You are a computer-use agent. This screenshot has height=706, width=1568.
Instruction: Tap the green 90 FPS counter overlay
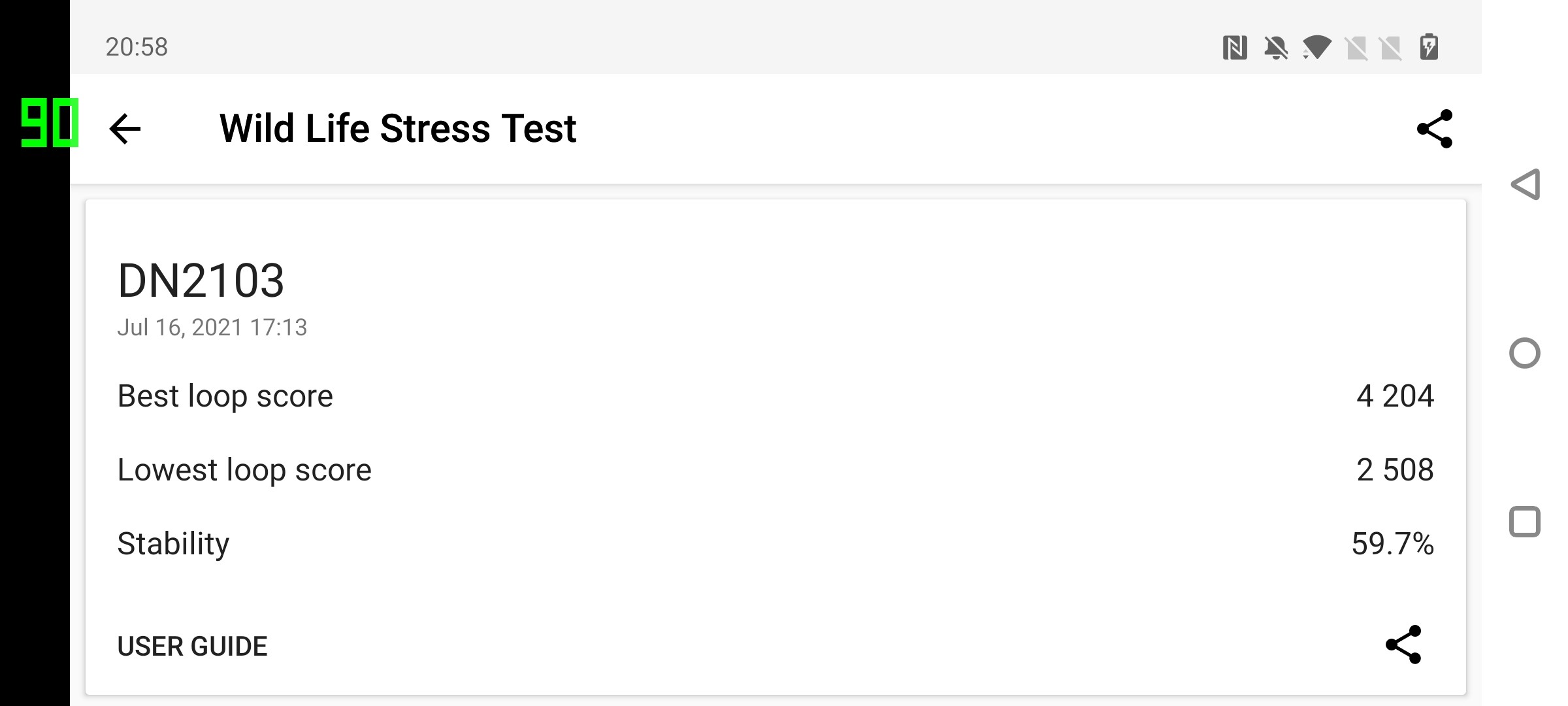[x=50, y=123]
